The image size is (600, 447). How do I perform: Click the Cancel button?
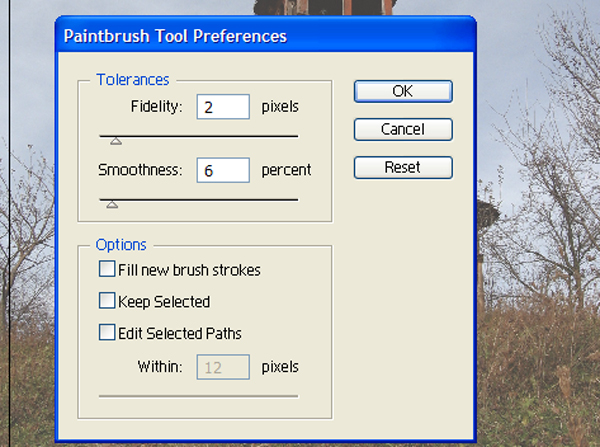pyautogui.click(x=403, y=129)
